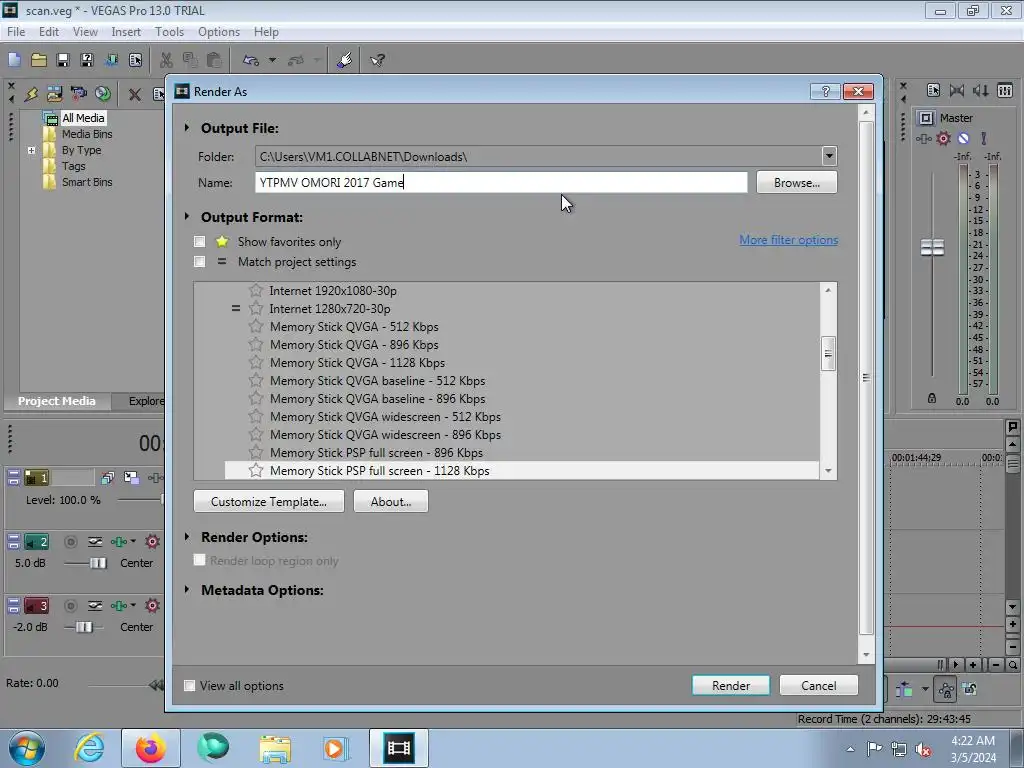Click the Cut scissors icon
The width and height of the screenshot is (1024, 768).
[166, 60]
